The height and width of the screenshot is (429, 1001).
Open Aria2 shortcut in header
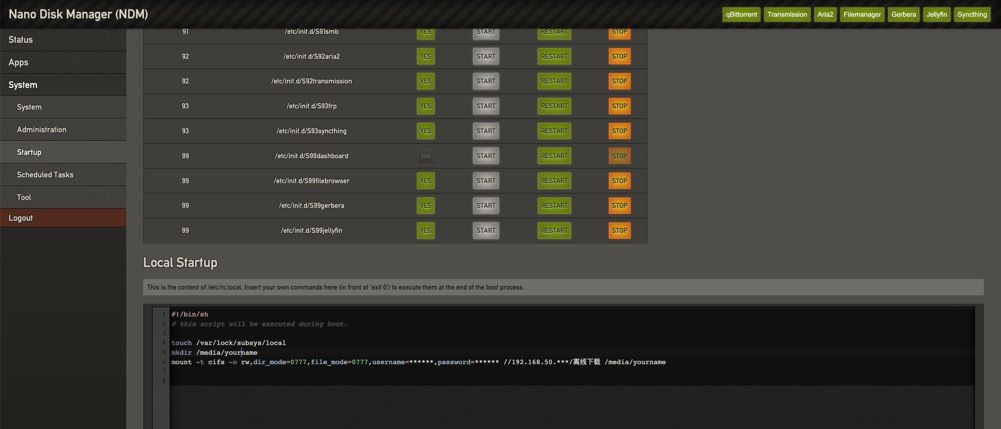(825, 15)
